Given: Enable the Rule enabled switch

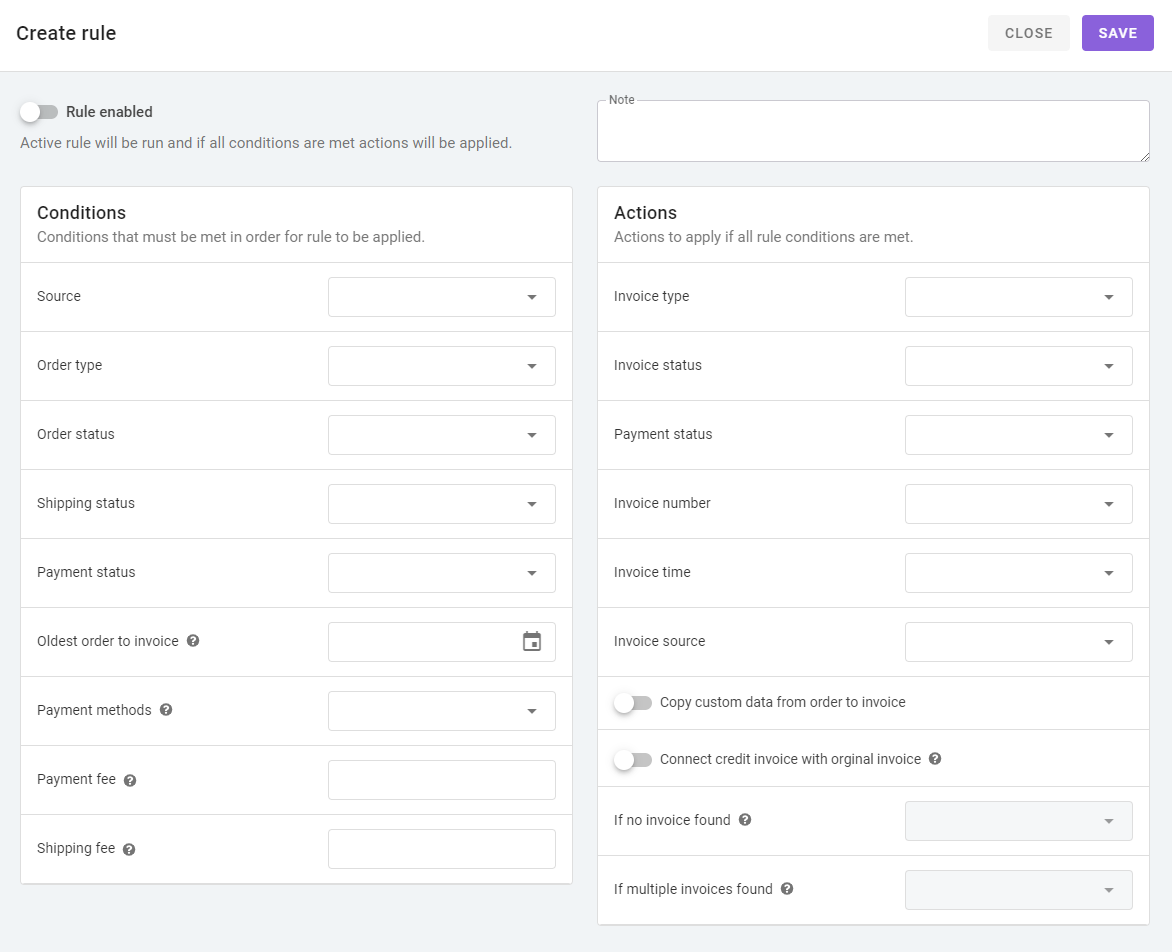Looking at the screenshot, I should [39, 112].
